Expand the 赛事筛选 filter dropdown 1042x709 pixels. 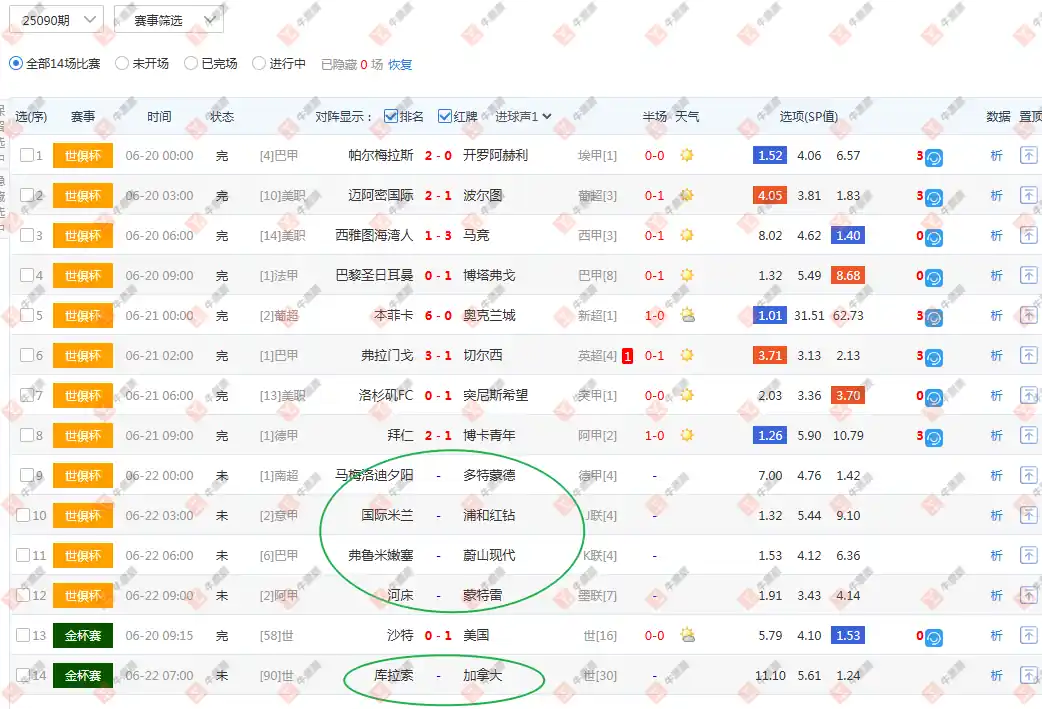[169, 20]
